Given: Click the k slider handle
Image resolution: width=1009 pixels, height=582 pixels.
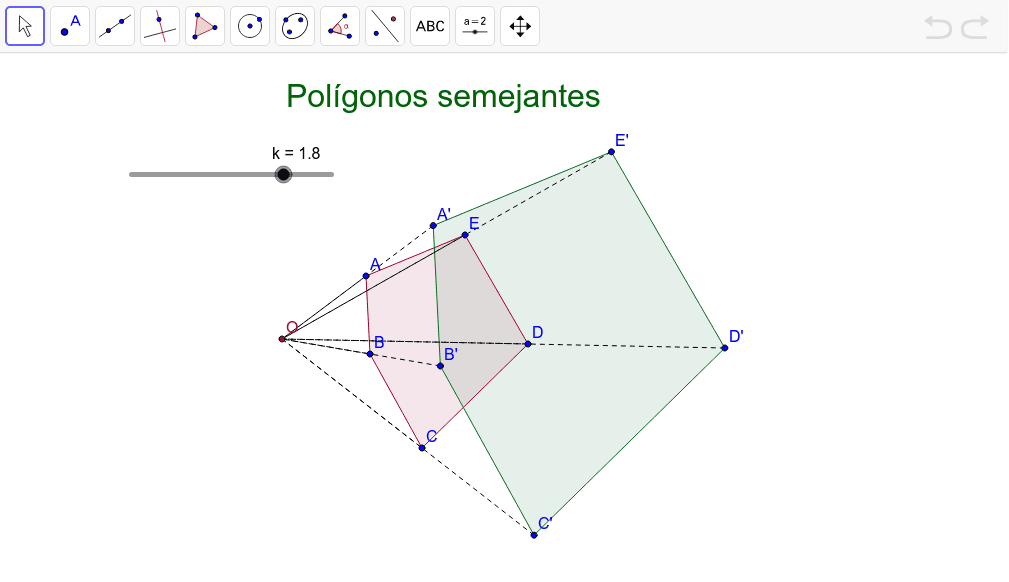Looking at the screenshot, I should click(283, 174).
